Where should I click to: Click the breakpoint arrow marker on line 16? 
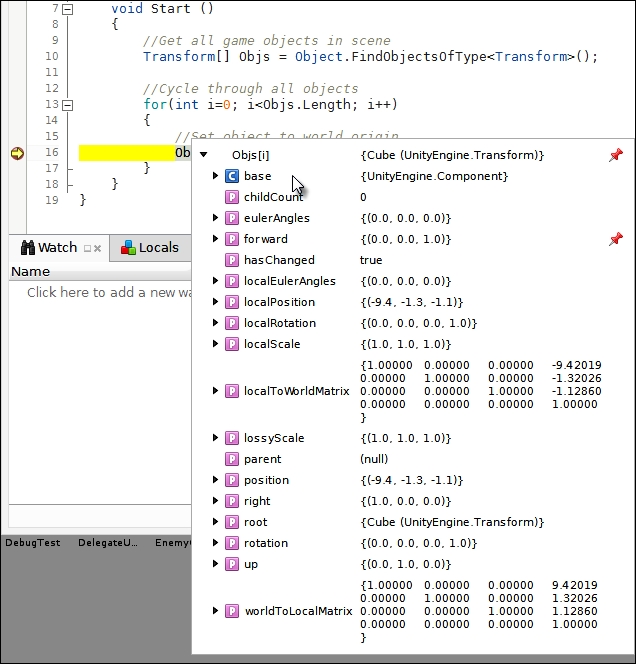[x=17, y=153]
